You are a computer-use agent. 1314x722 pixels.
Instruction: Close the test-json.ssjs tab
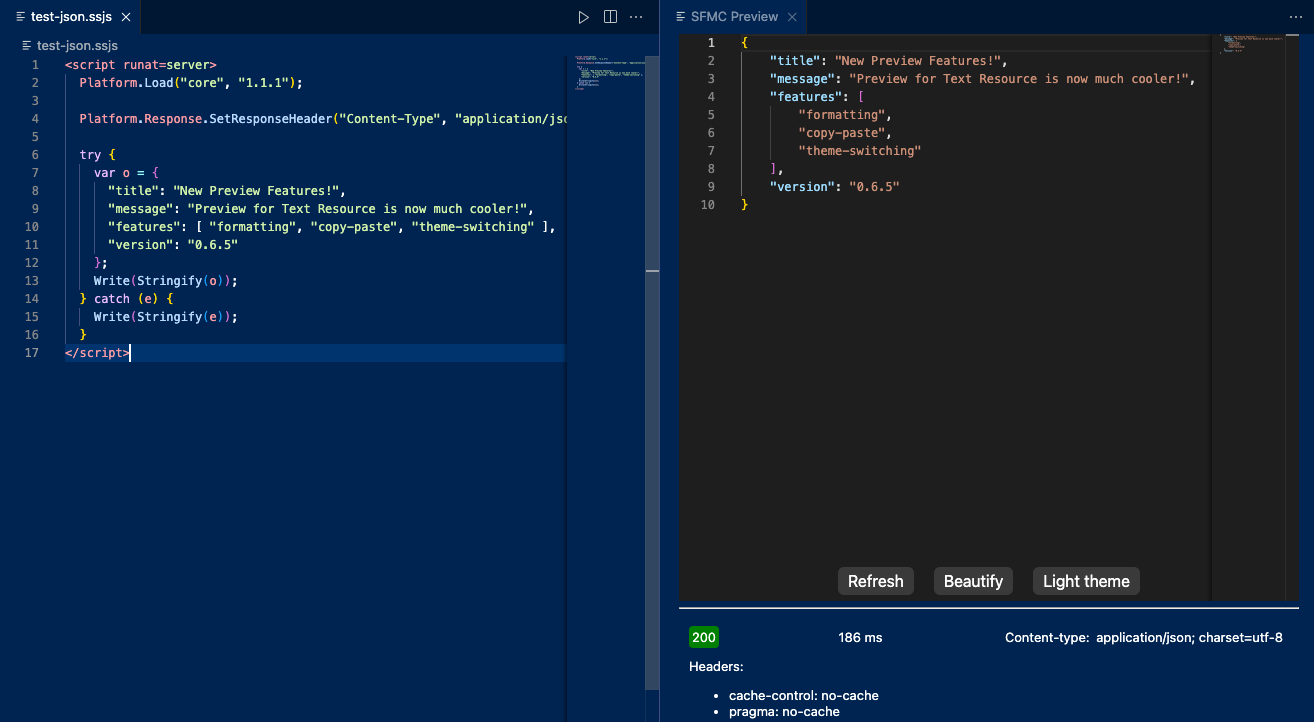[126, 17]
